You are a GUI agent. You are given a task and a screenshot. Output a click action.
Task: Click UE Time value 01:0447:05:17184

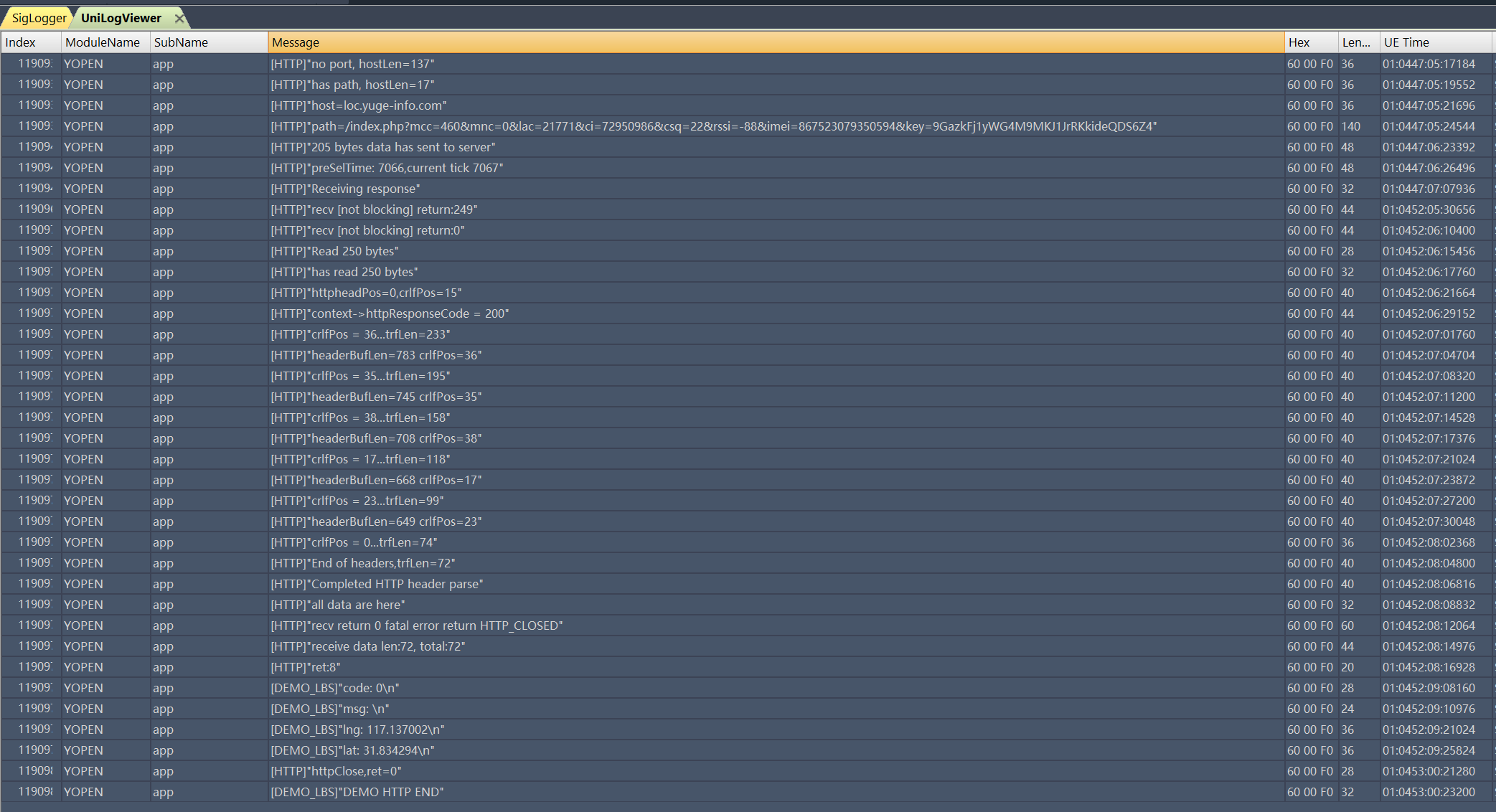coord(1429,64)
